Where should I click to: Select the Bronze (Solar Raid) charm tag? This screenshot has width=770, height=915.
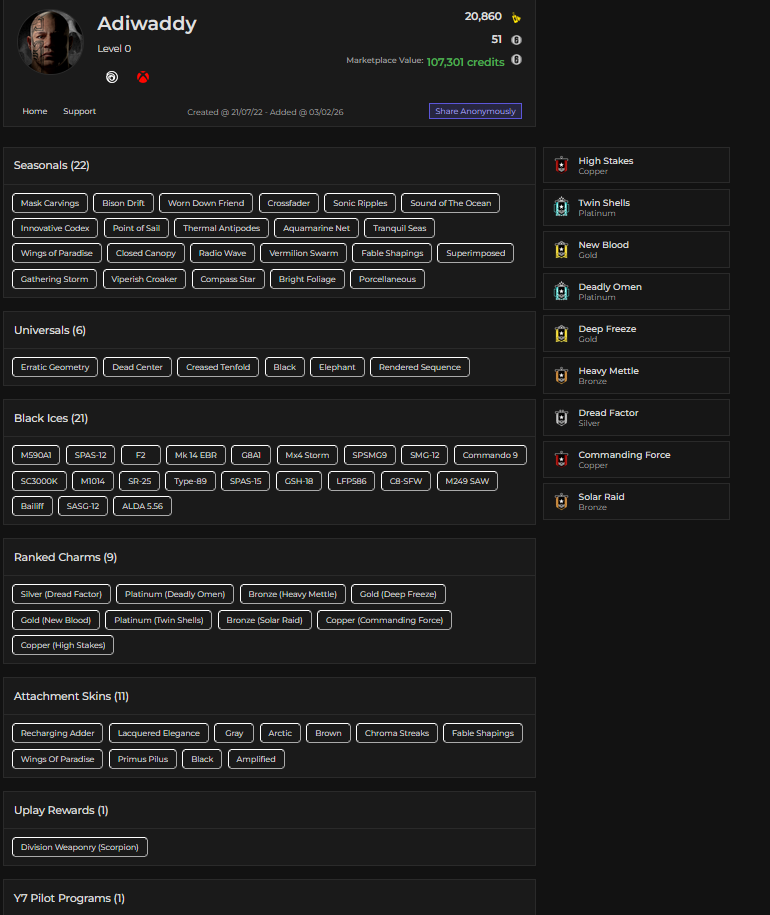(x=264, y=620)
